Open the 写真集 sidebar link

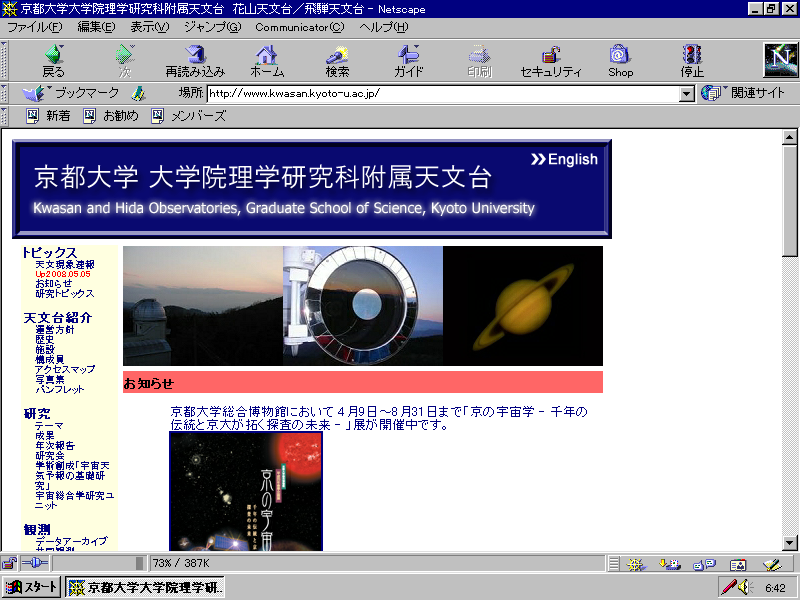(x=50, y=379)
